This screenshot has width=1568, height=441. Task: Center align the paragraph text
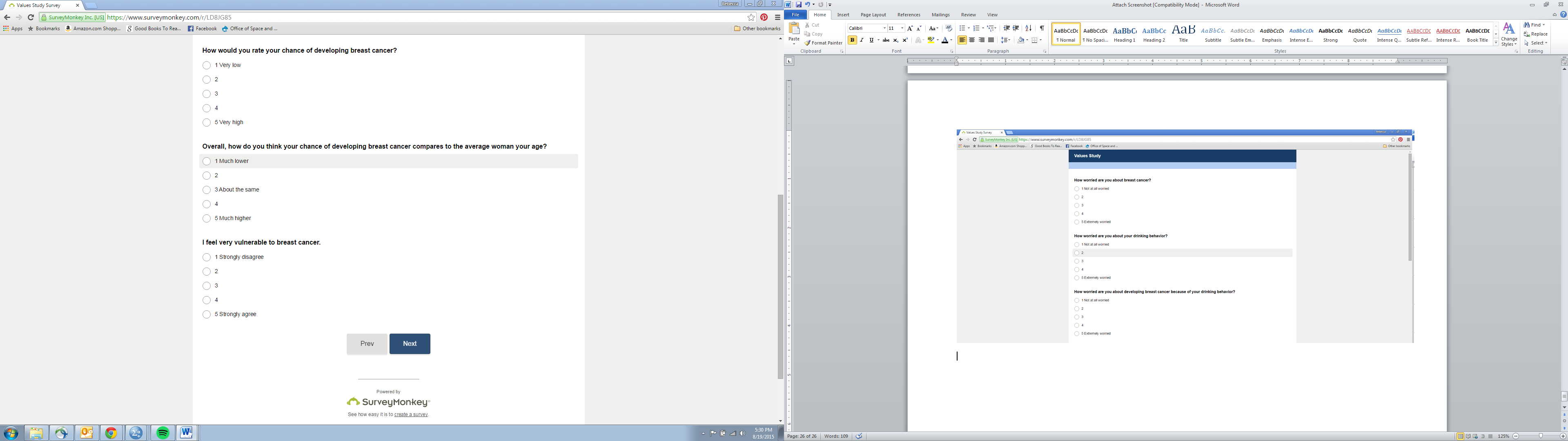click(972, 40)
